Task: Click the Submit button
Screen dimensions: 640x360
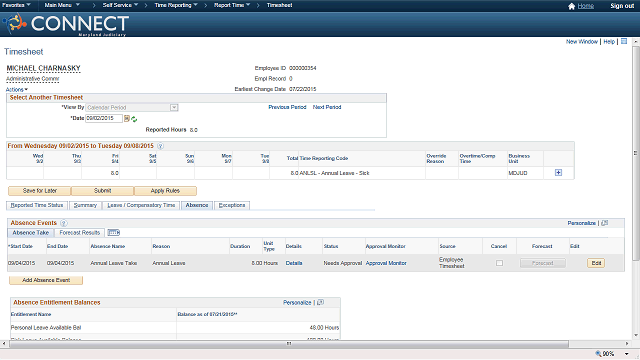Action: pyautogui.click(x=102, y=191)
